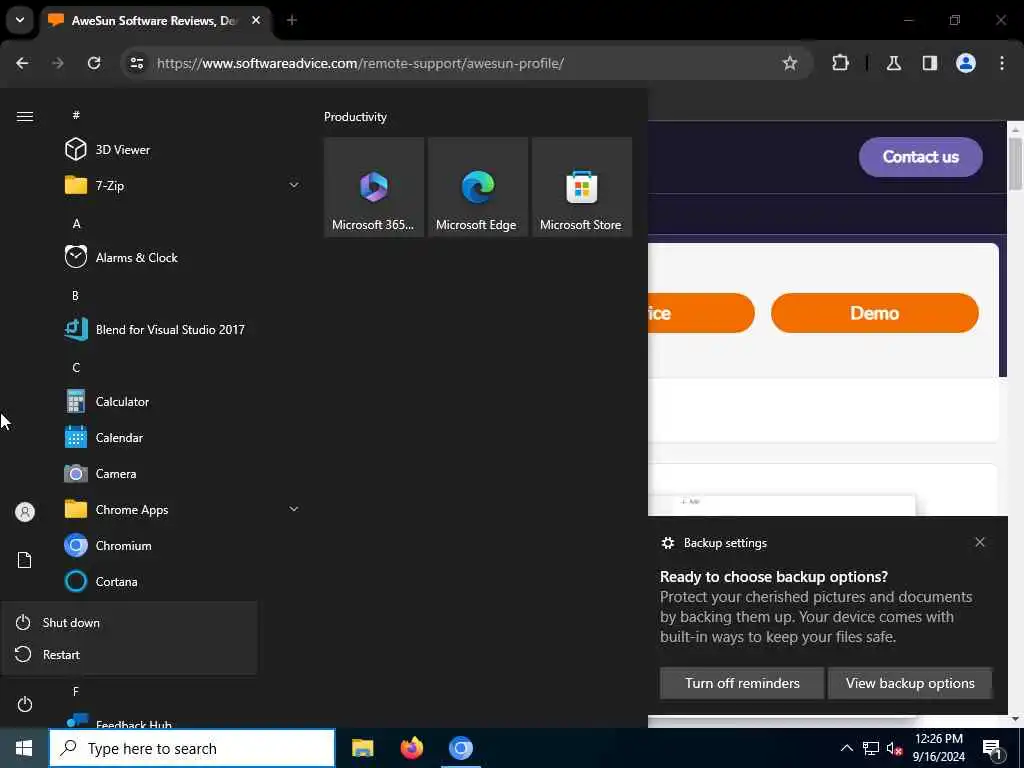Click the orange Demo button
Viewport: 1024px width, 768px height.
[874, 313]
